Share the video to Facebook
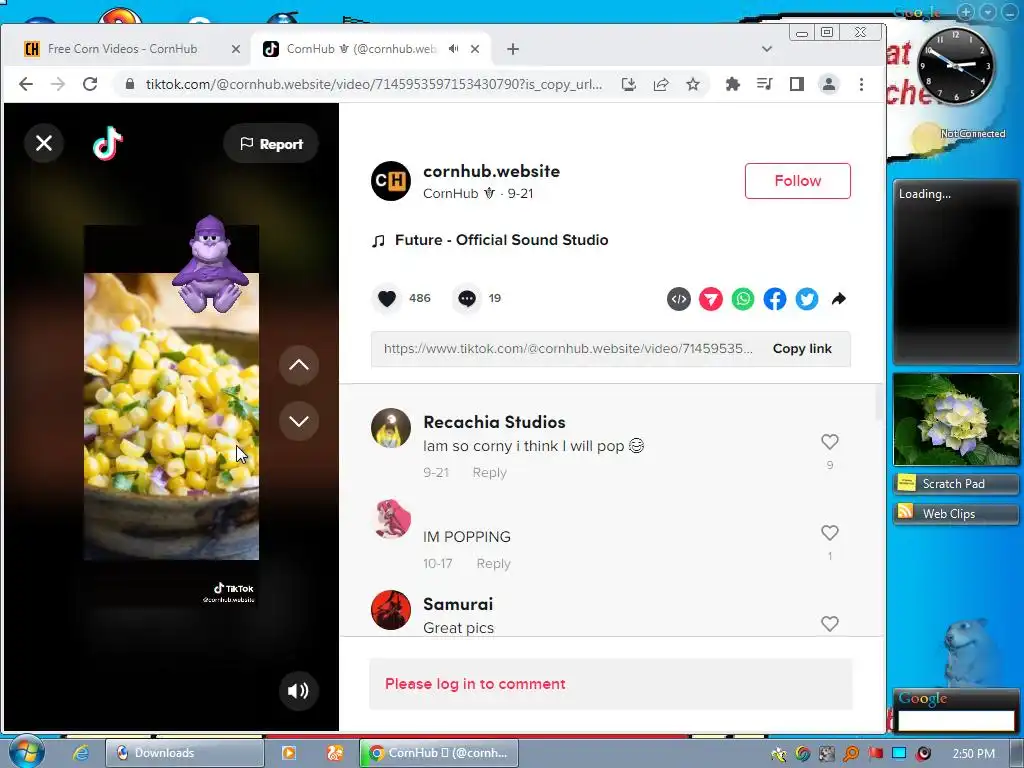Viewport: 1024px width, 768px height. coord(775,299)
